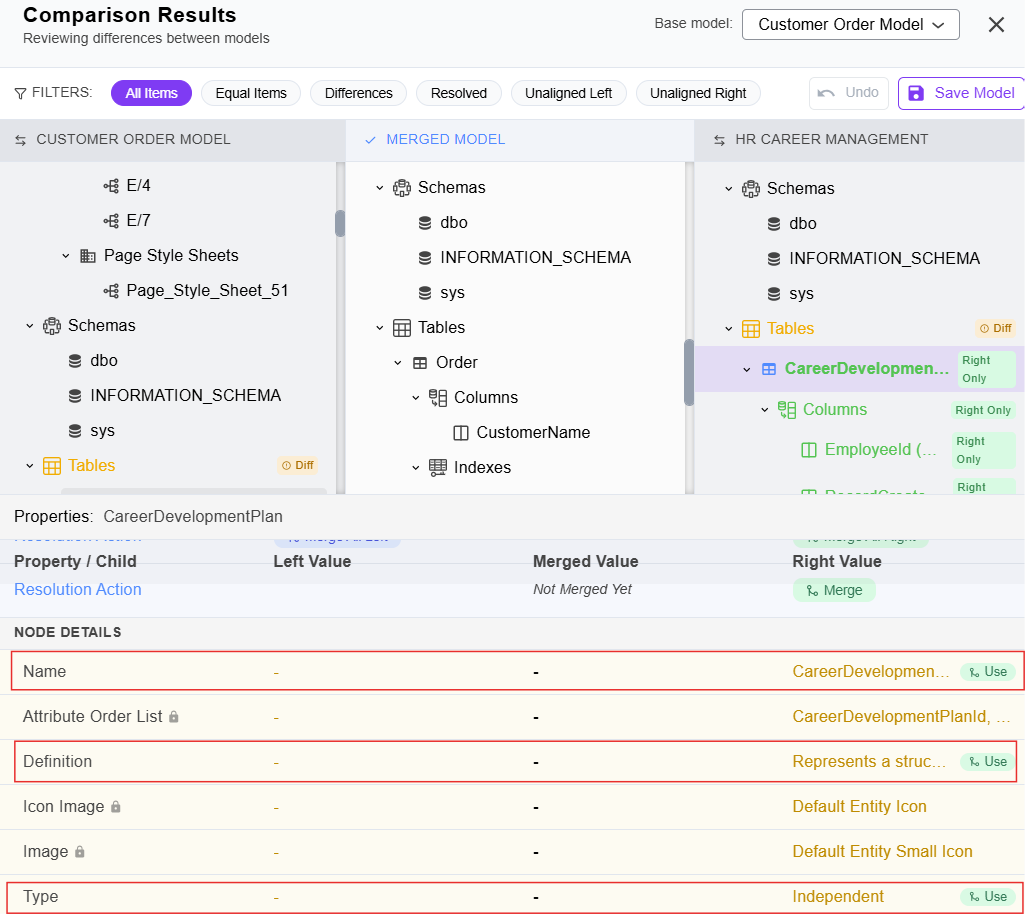The height and width of the screenshot is (915, 1025).
Task: Close the Comparison Results dialog
Action: 996,25
